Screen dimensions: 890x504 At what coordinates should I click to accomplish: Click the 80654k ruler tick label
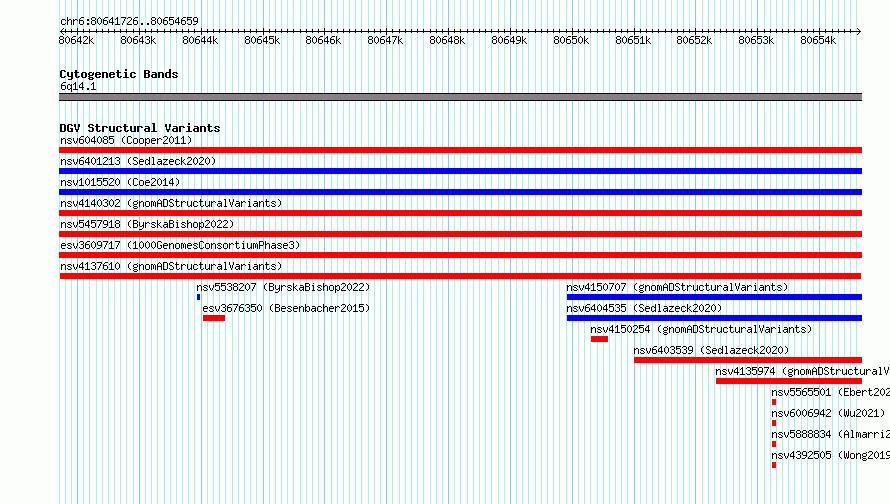818,40
